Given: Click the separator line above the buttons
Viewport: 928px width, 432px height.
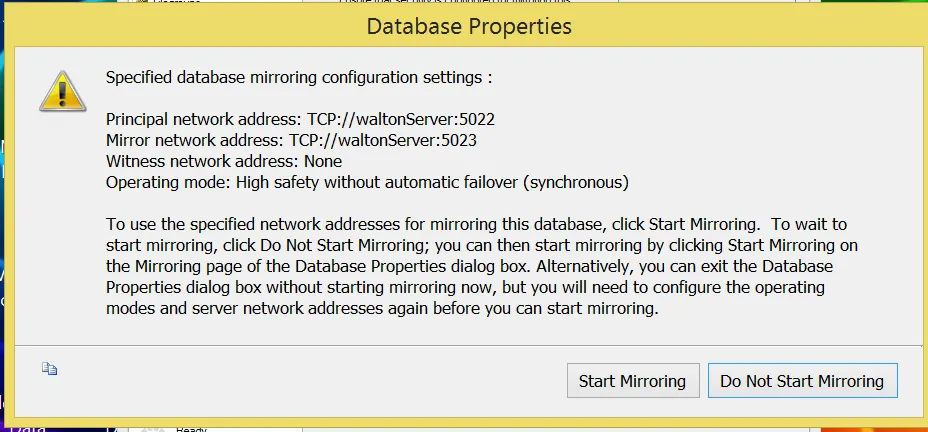Looking at the screenshot, I should coord(468,345).
